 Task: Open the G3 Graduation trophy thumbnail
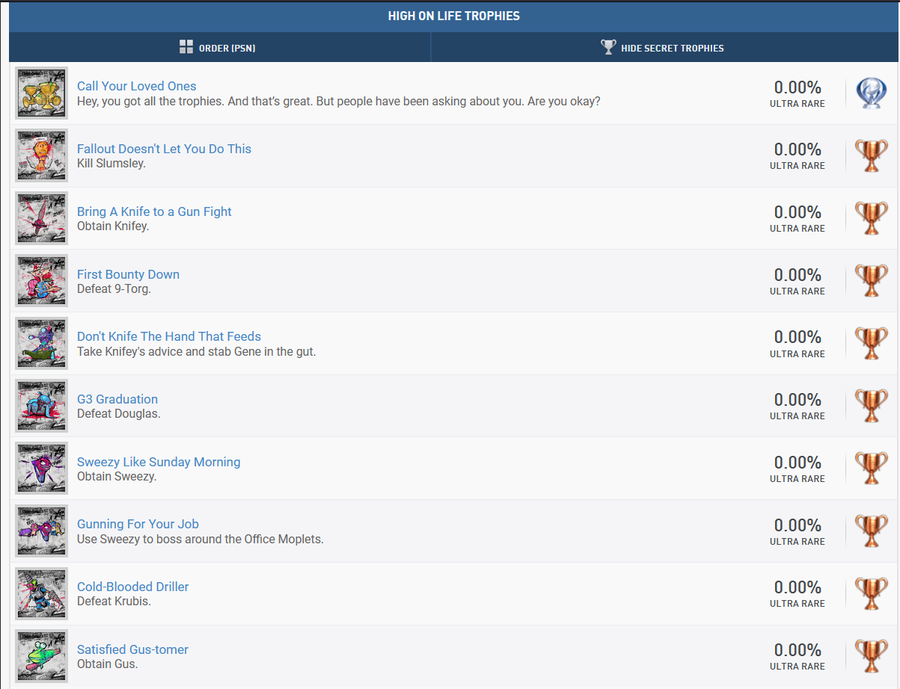[x=42, y=406]
